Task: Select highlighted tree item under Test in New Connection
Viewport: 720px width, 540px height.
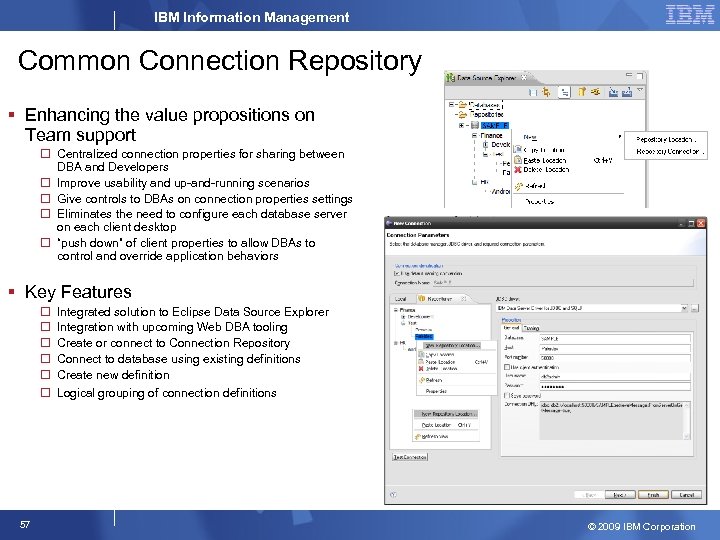Action: [424, 336]
